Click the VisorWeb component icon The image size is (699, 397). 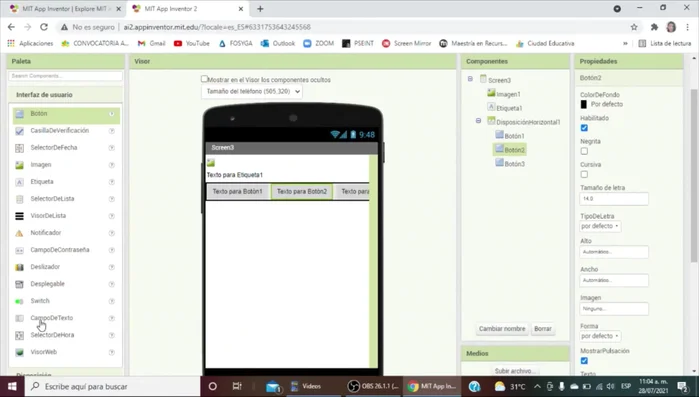20,352
